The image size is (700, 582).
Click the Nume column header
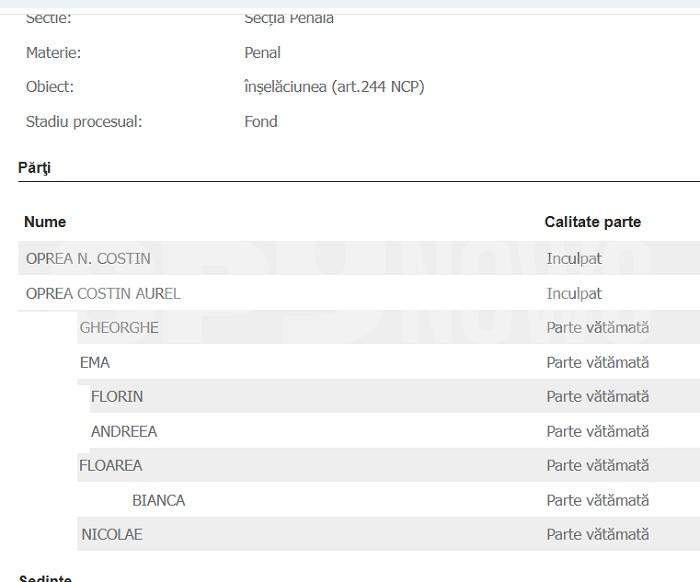pyautogui.click(x=45, y=222)
